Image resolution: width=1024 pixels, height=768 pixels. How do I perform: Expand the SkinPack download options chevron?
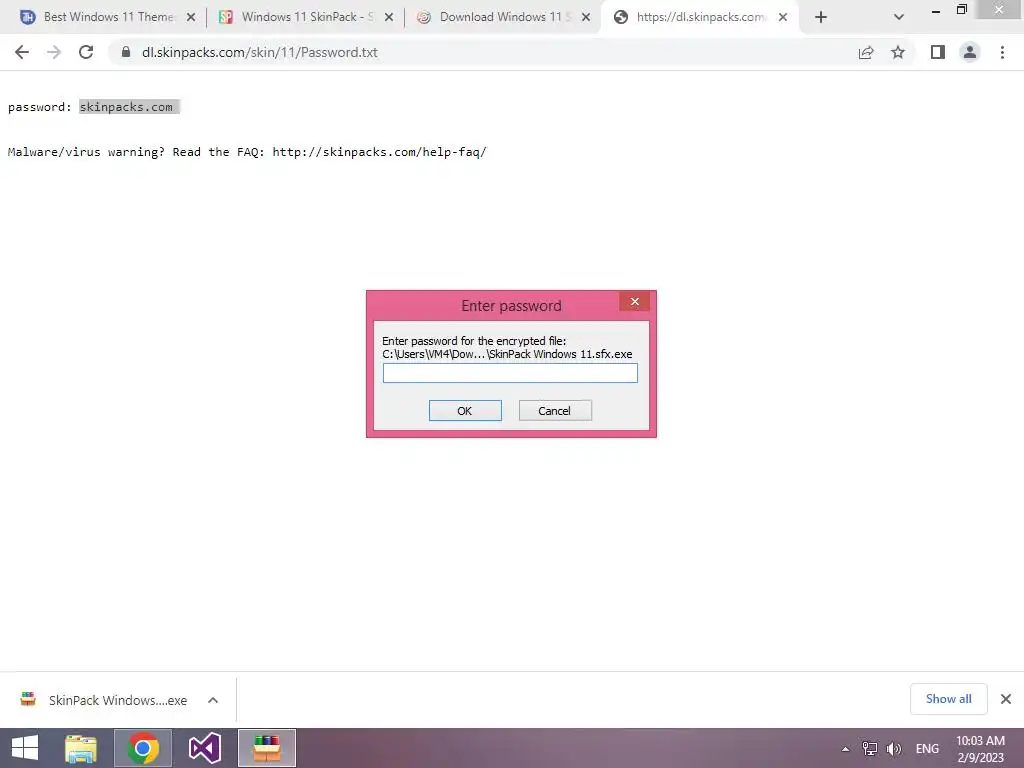tap(213, 700)
